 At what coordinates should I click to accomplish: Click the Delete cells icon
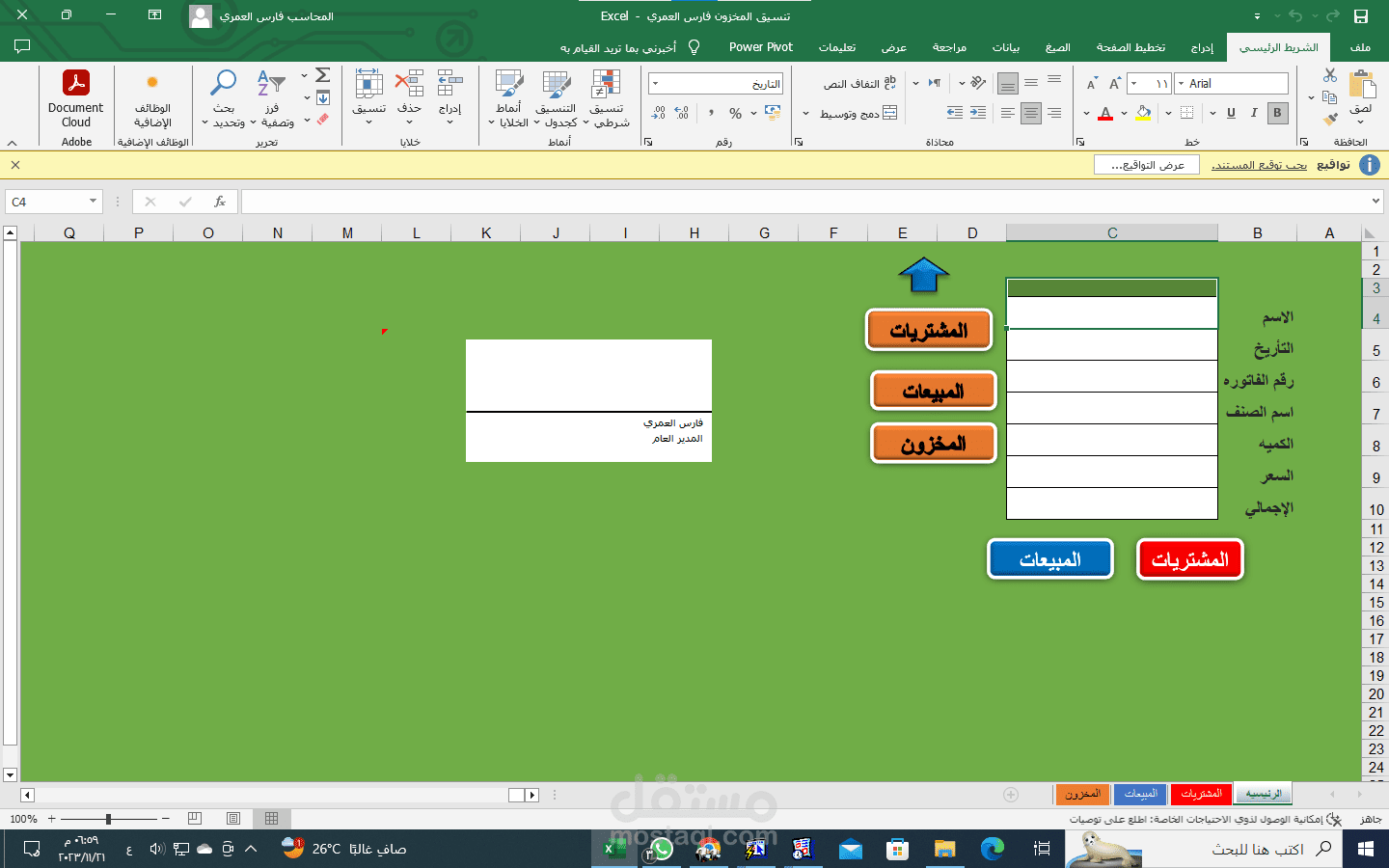(409, 83)
